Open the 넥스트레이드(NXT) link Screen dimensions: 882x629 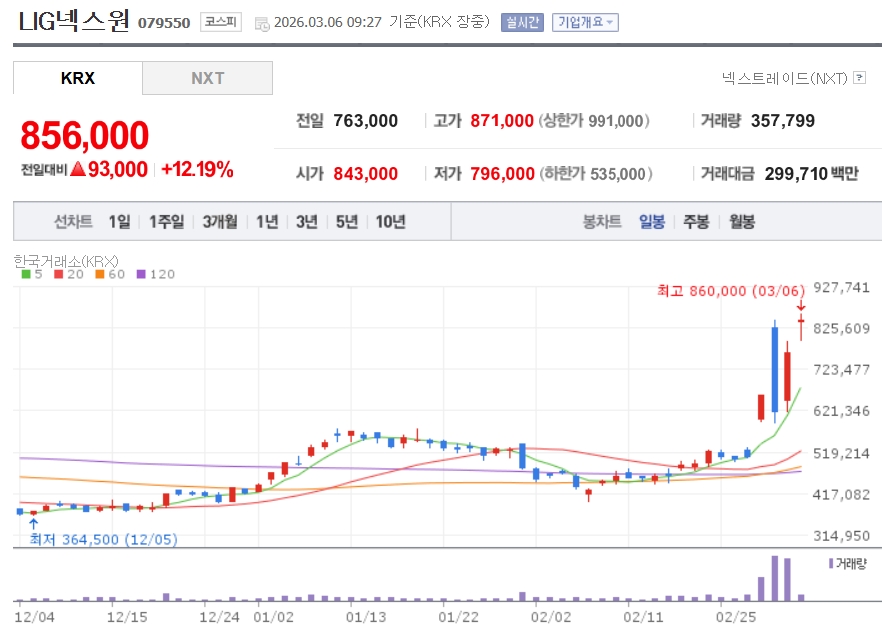[x=784, y=77]
